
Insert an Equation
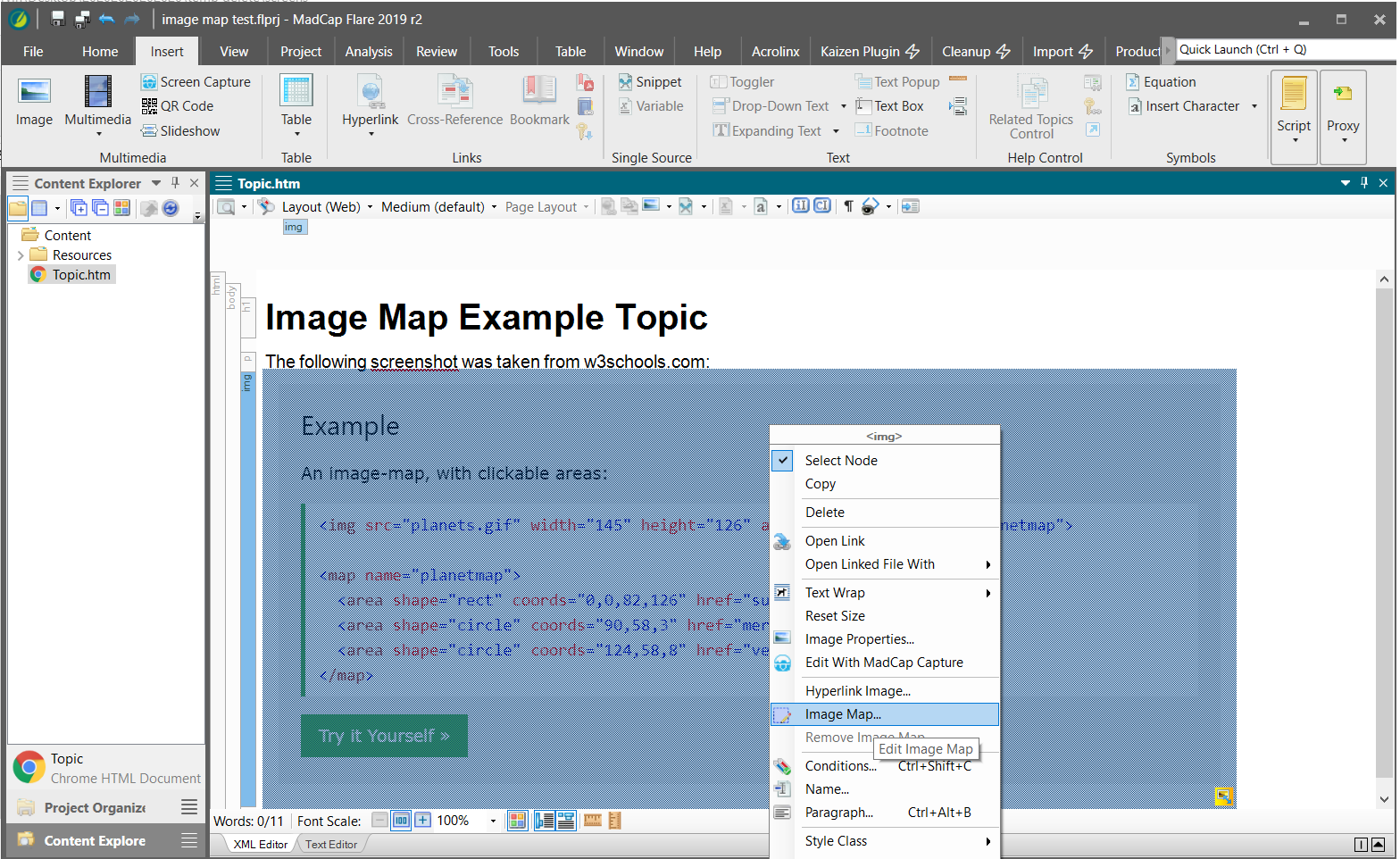pos(1161,81)
